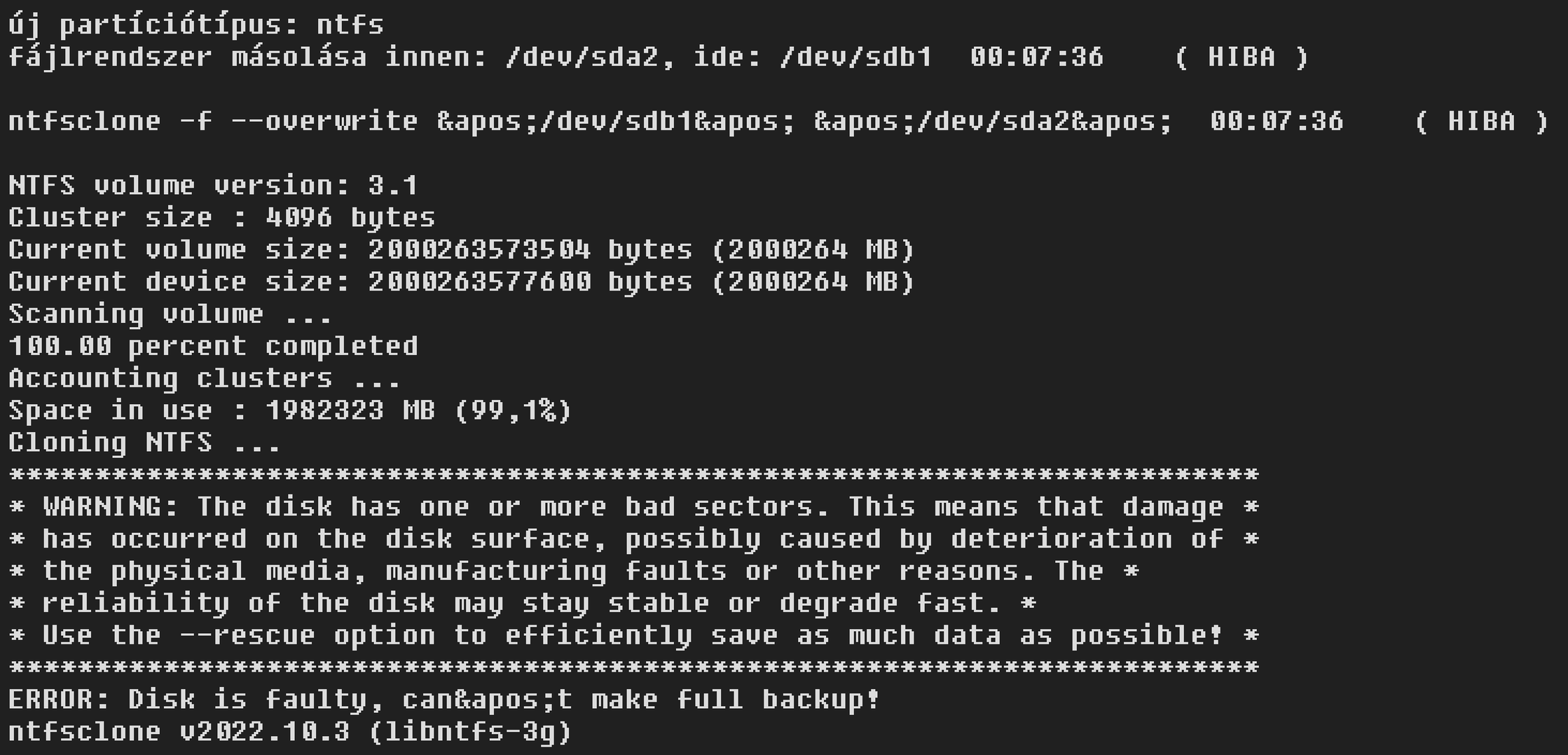Screen dimensions: 1568x755
Task: Click the "ntfsclone v2022.10.3 (libntfs-3g)" version line
Action: point(290,732)
